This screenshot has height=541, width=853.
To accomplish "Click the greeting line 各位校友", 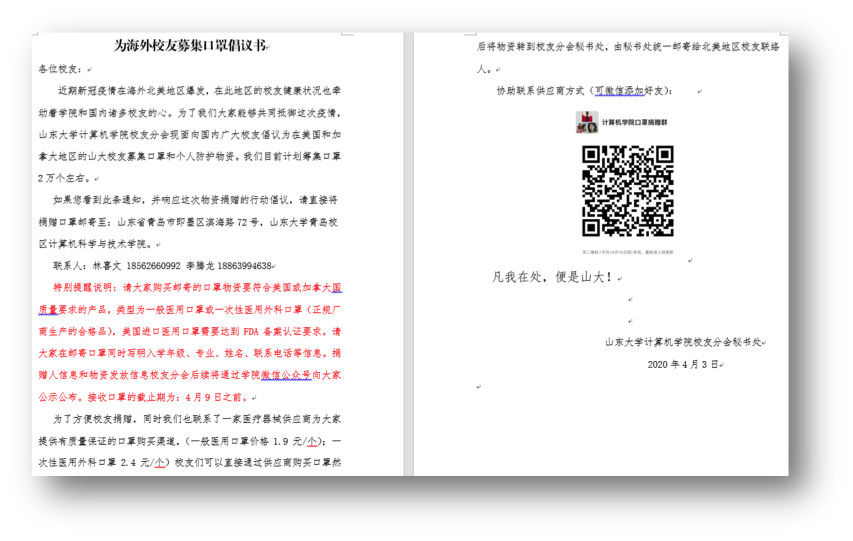I will point(60,69).
